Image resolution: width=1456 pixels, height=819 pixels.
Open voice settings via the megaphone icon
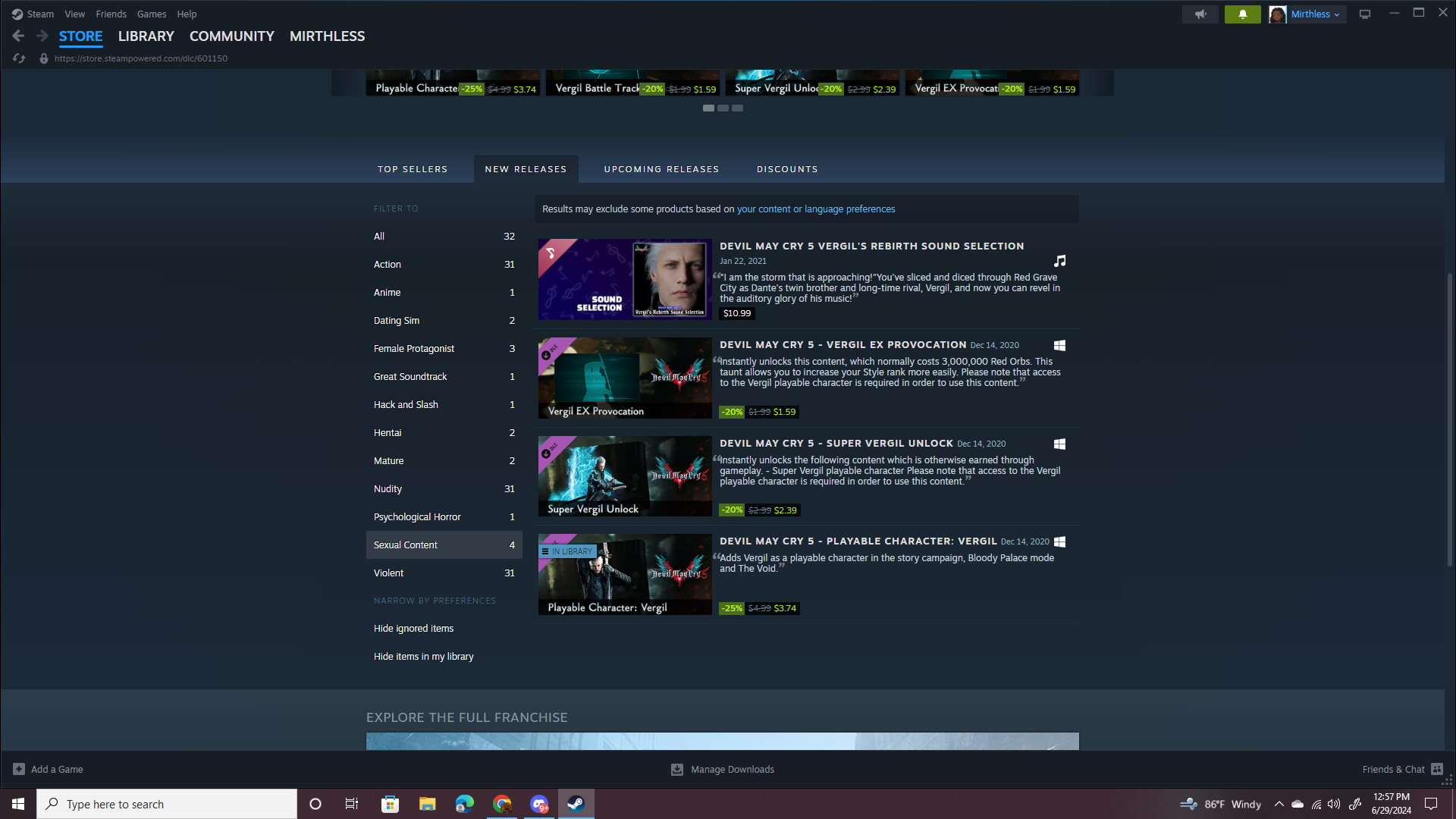click(x=1200, y=14)
